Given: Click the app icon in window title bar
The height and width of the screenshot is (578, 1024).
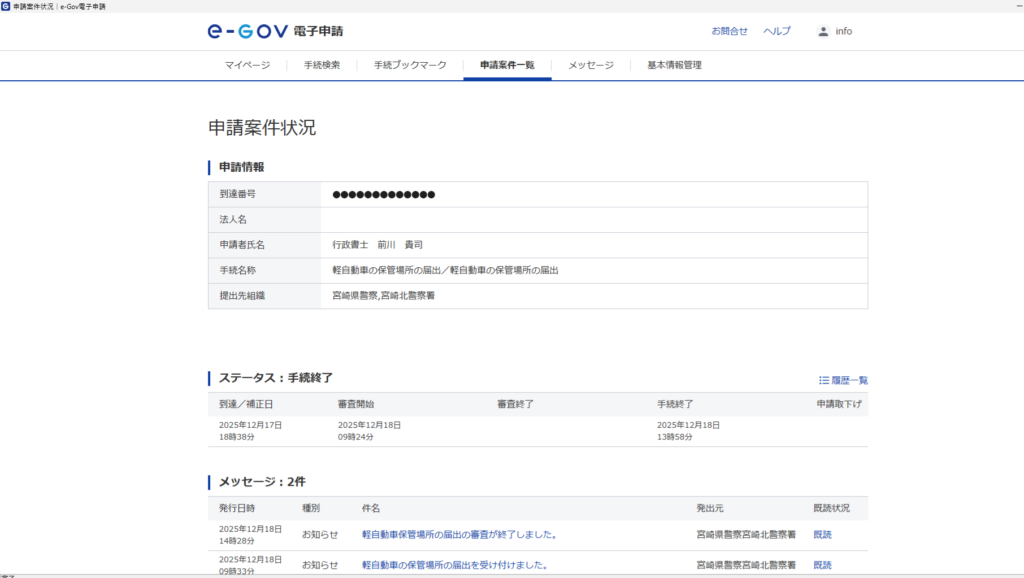Looking at the screenshot, I should tap(6, 6).
